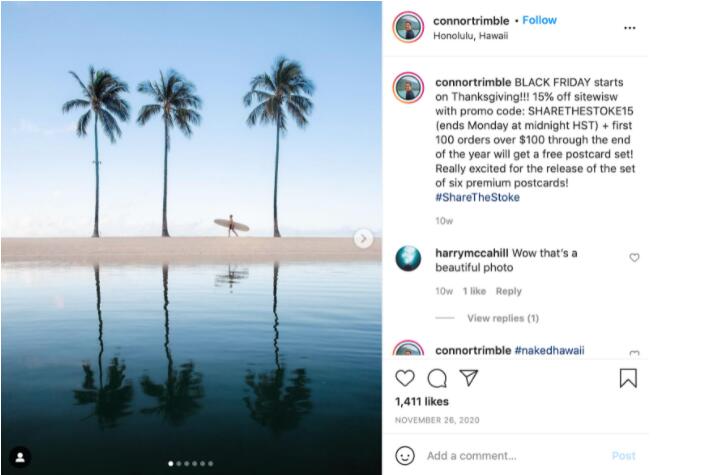
Task: Open the Honolulu, Hawaii location link
Action: [x=470, y=36]
